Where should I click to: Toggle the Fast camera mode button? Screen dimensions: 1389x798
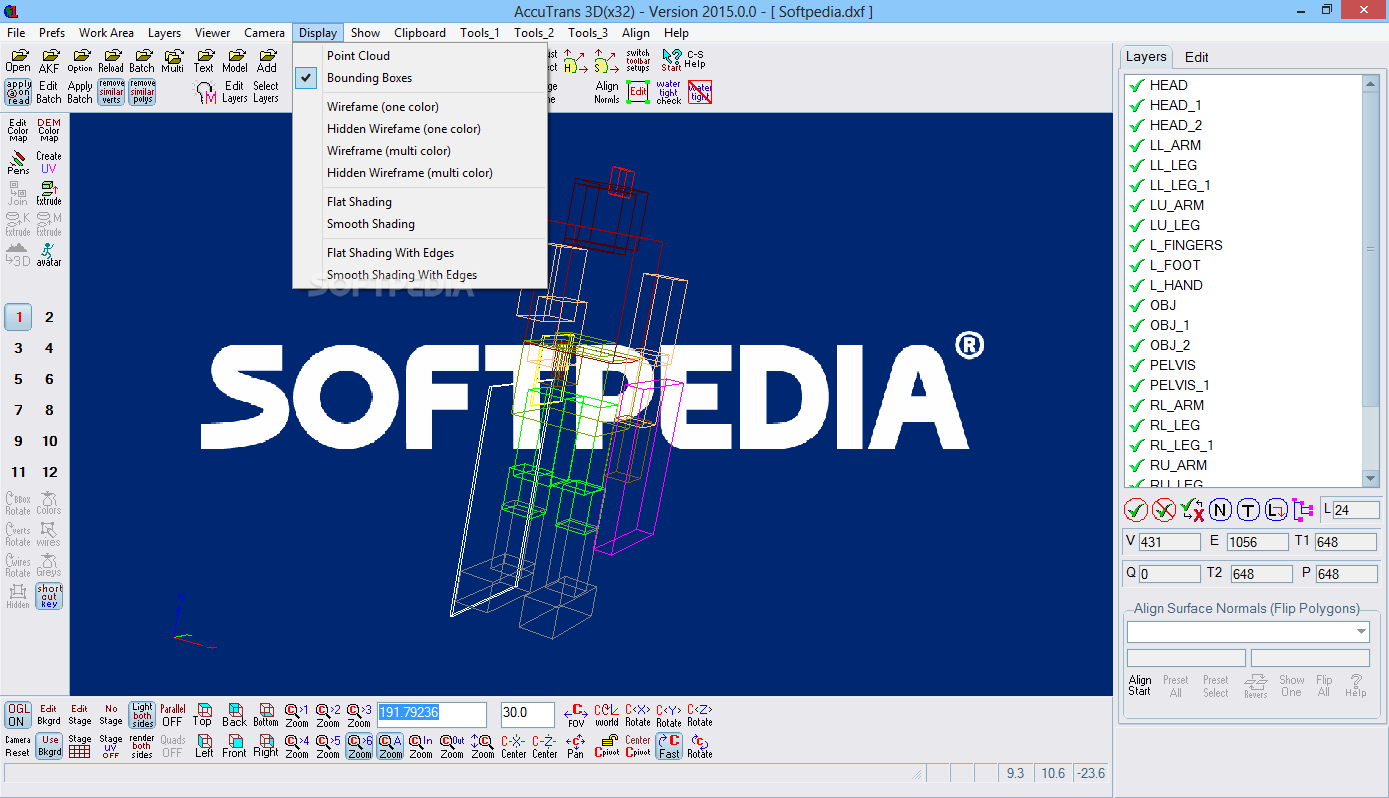(669, 746)
